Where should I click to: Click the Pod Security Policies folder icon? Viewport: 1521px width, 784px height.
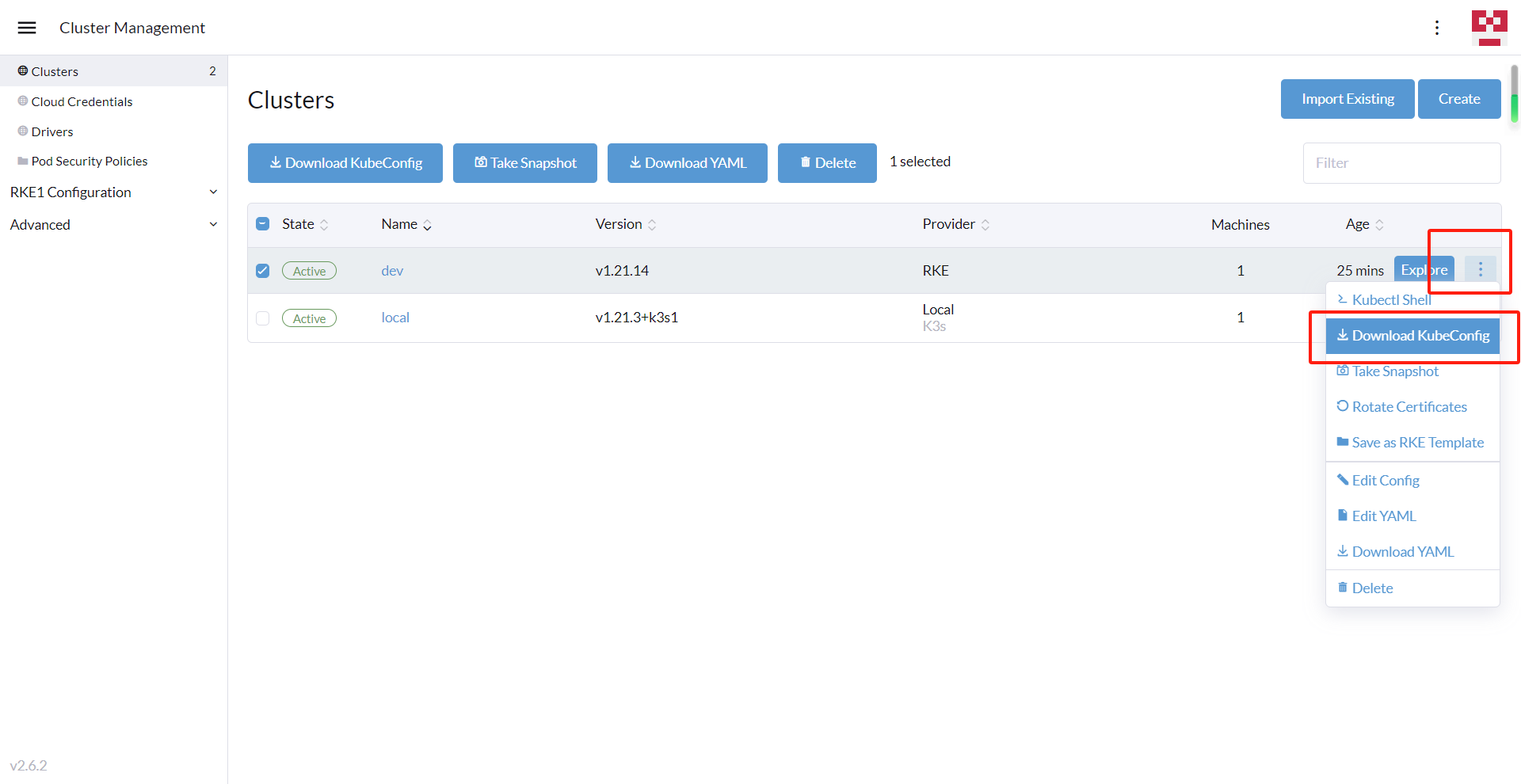click(x=23, y=161)
